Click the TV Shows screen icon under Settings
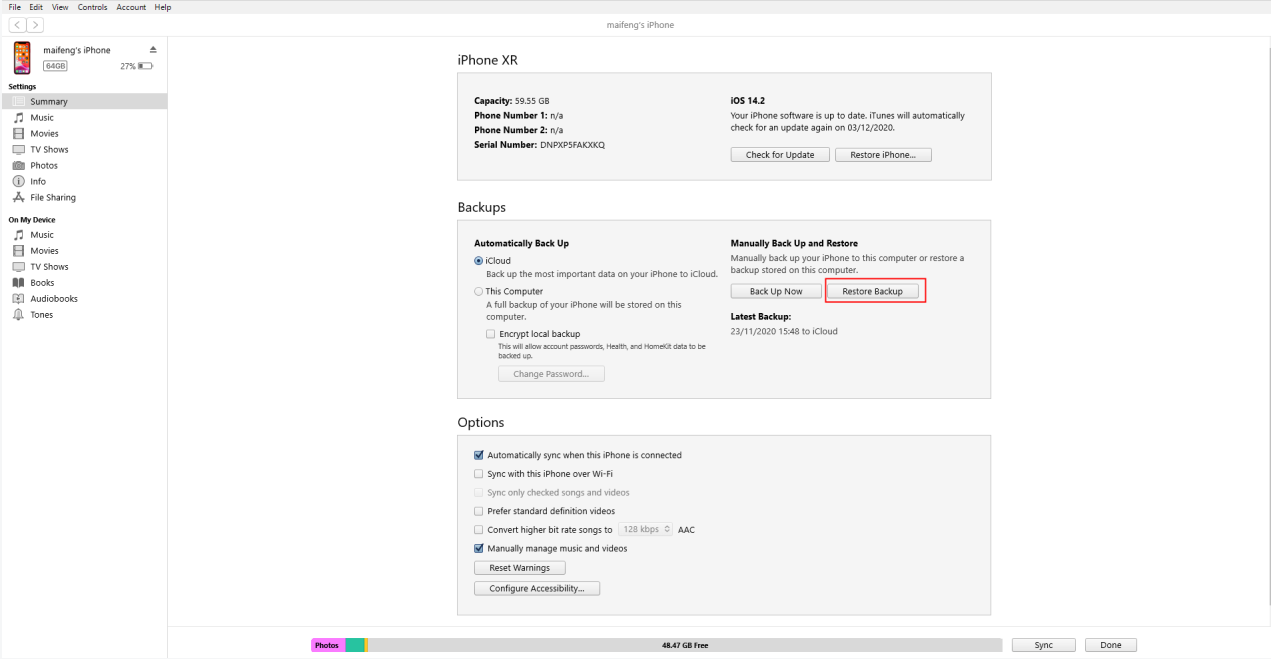This screenshot has width=1271, height=659. click(x=18, y=150)
